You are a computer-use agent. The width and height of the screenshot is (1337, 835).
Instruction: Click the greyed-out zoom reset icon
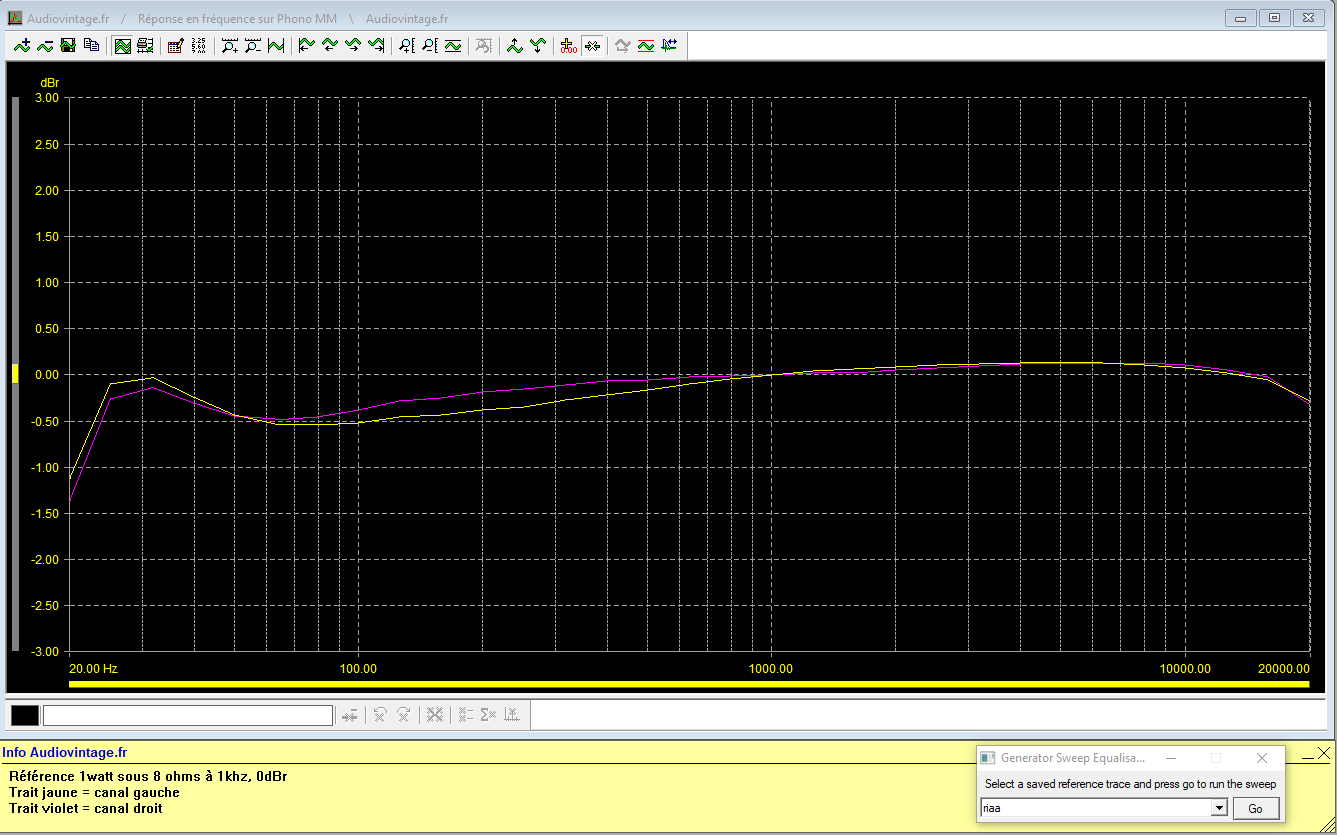483,45
